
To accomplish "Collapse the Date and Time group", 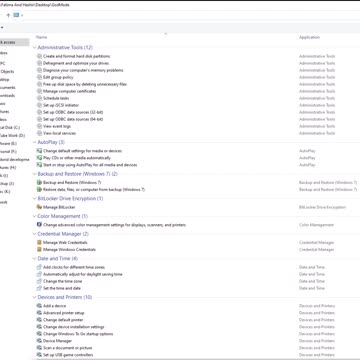I will (x=35, y=259).
